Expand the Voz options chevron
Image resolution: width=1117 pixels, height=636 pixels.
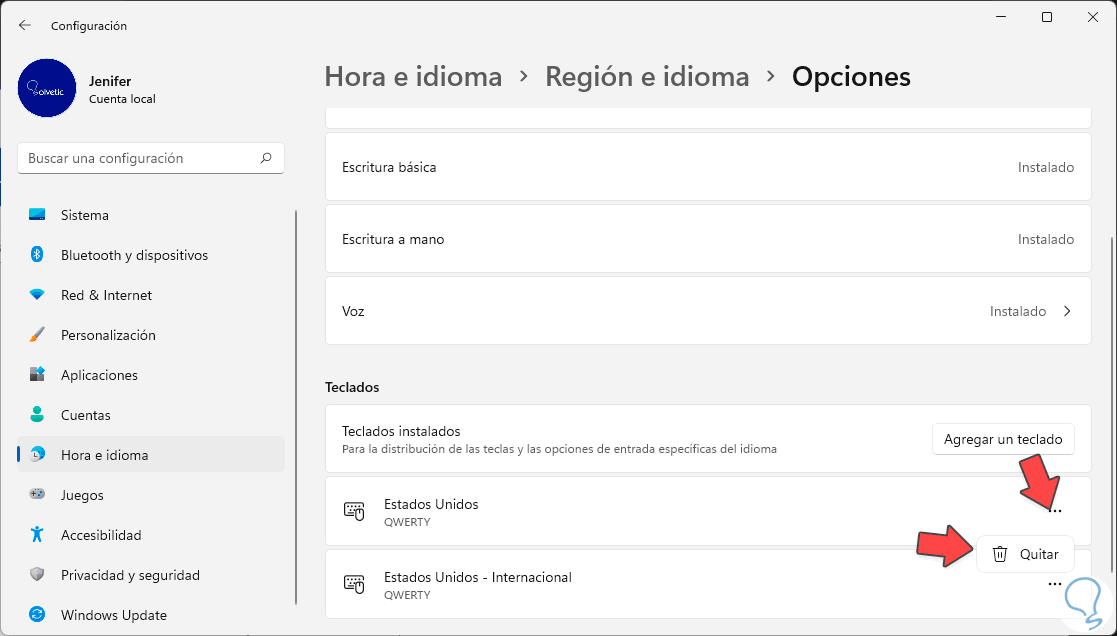[1067, 311]
